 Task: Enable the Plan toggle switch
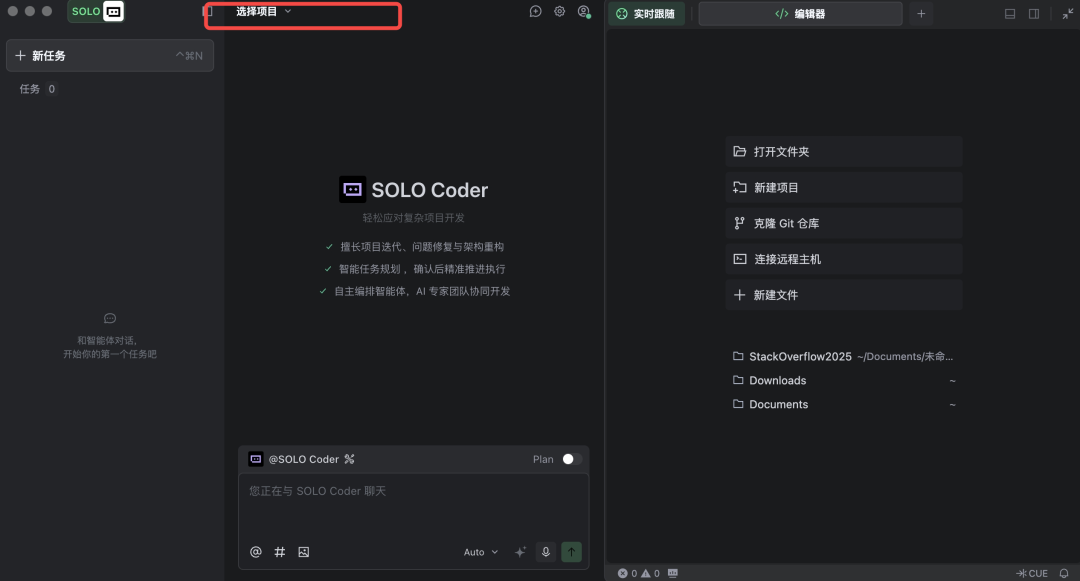click(x=572, y=459)
